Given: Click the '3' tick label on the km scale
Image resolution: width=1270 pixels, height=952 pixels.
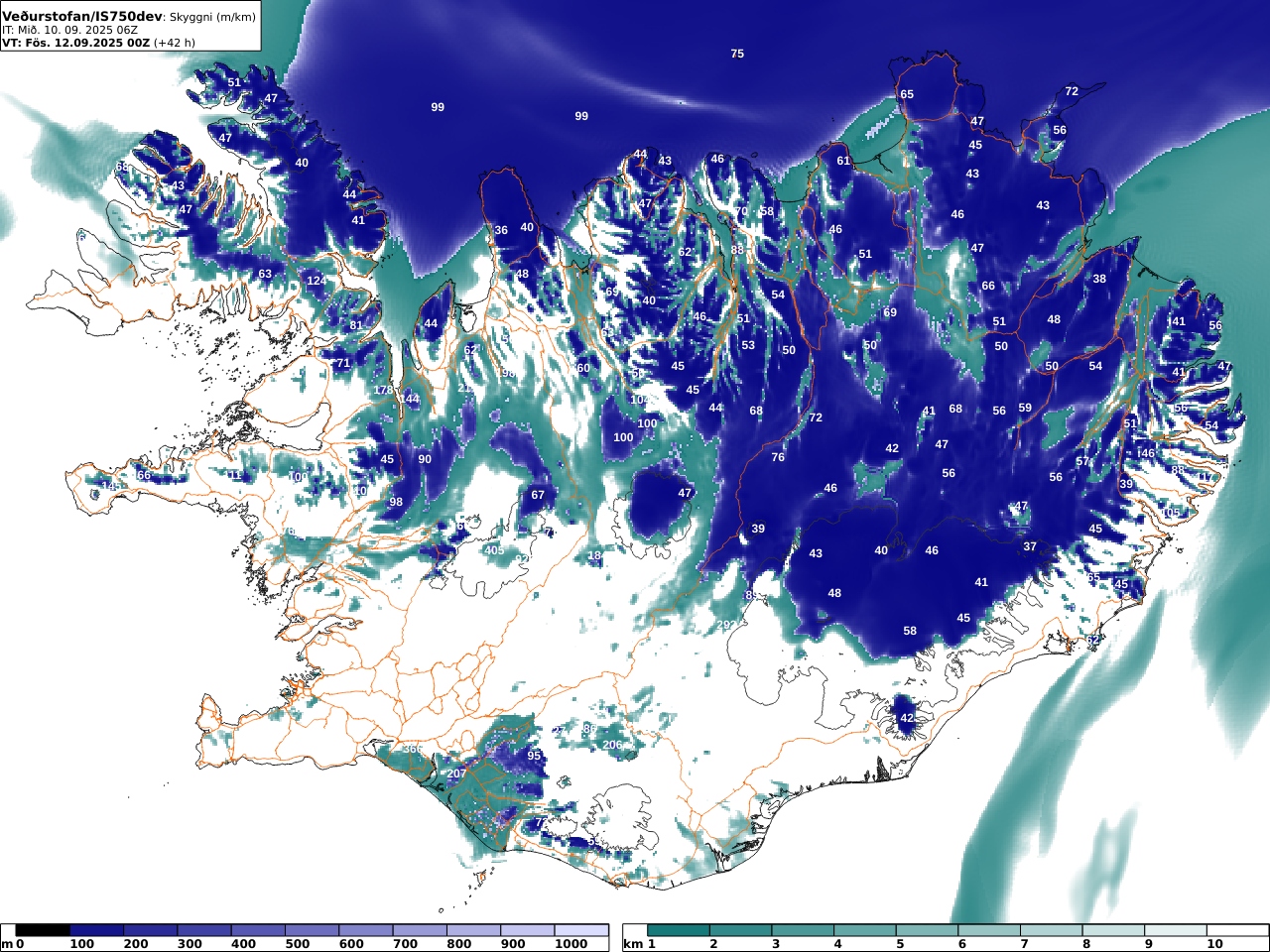Looking at the screenshot, I should 775,944.
